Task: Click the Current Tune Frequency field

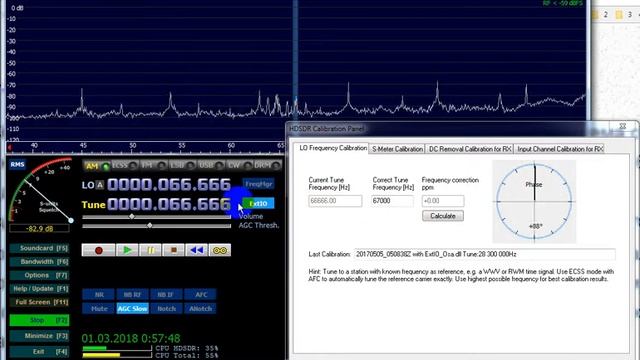Action: (x=335, y=201)
